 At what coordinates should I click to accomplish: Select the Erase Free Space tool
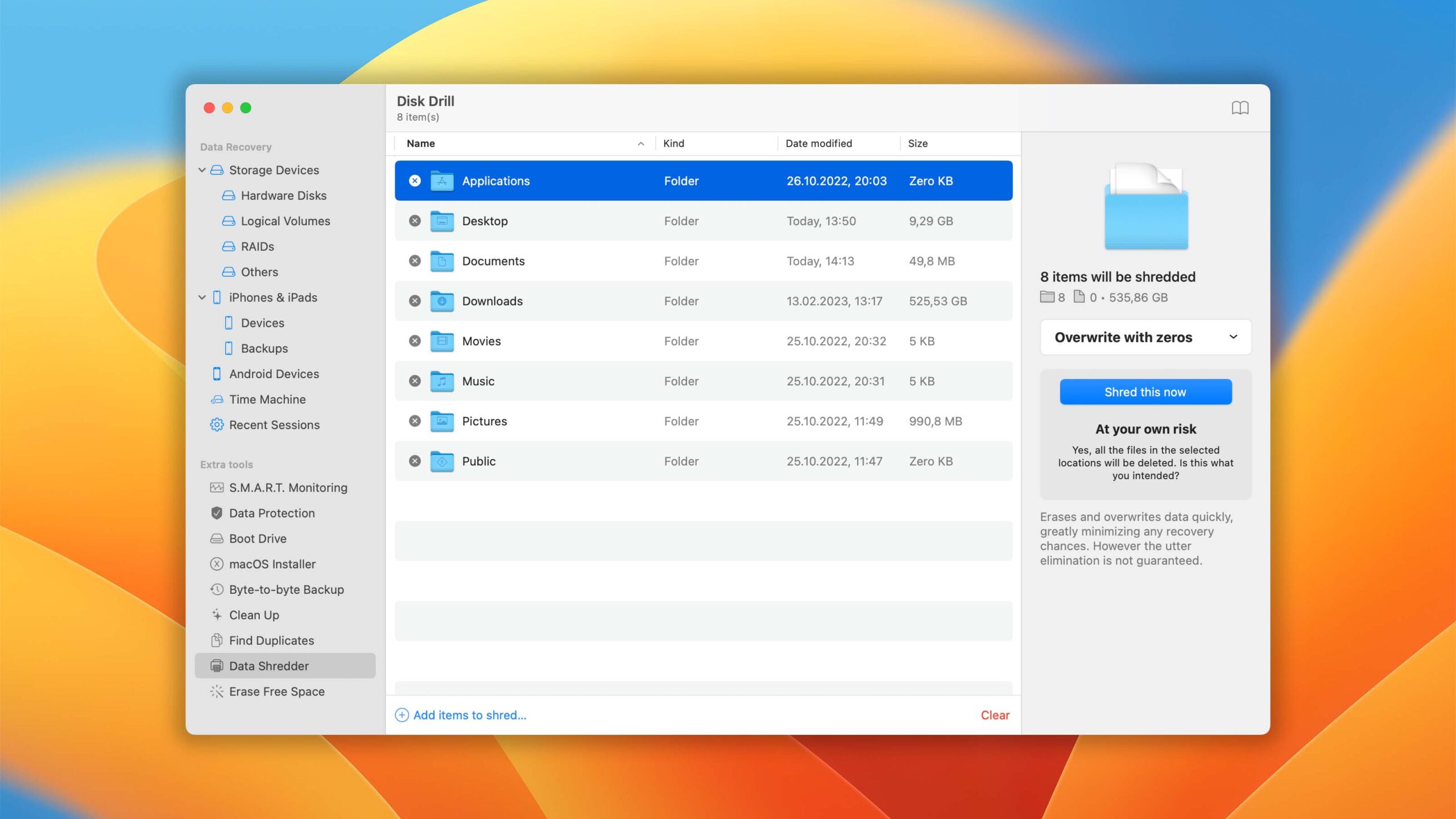pos(277,692)
